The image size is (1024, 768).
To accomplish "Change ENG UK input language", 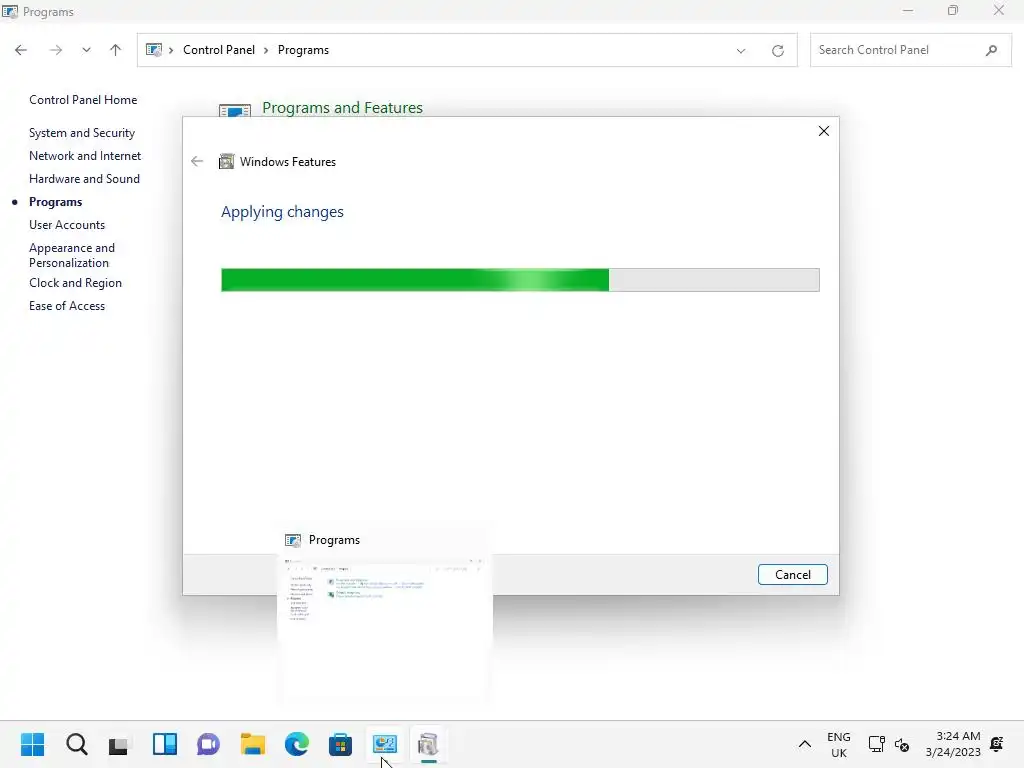I will pos(839,744).
